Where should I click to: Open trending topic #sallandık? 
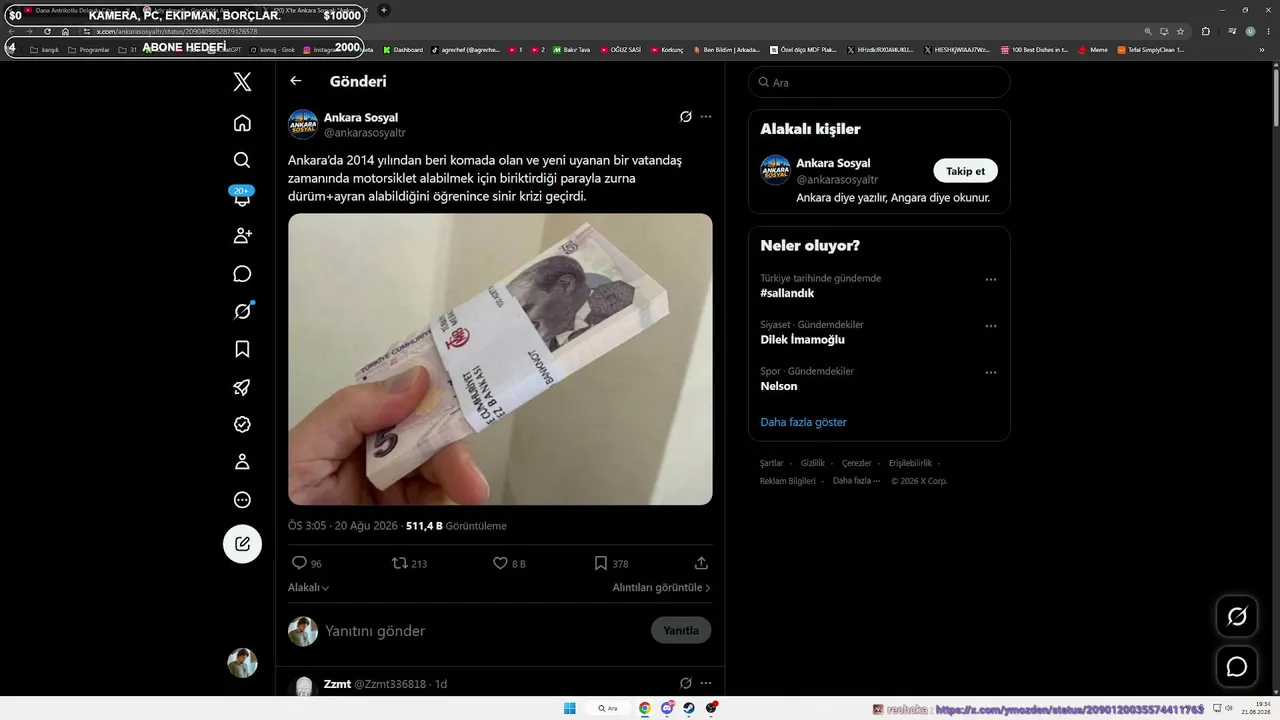click(x=787, y=293)
